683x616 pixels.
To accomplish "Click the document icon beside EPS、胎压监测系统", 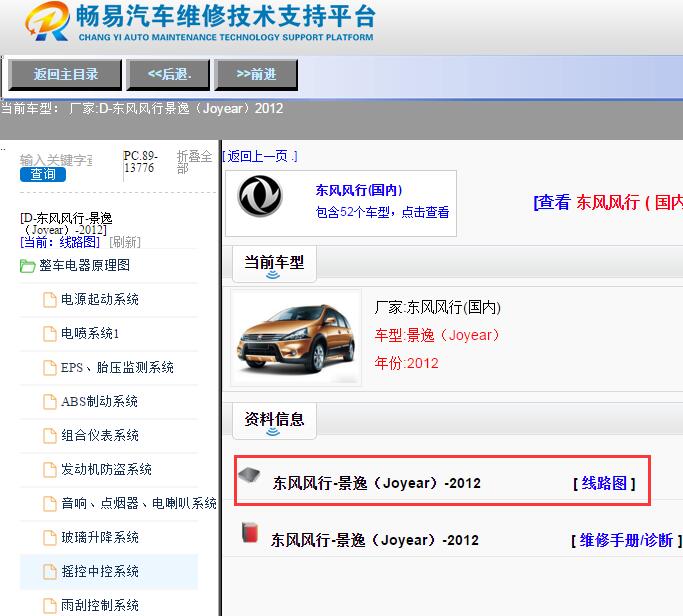I will pyautogui.click(x=50, y=368).
